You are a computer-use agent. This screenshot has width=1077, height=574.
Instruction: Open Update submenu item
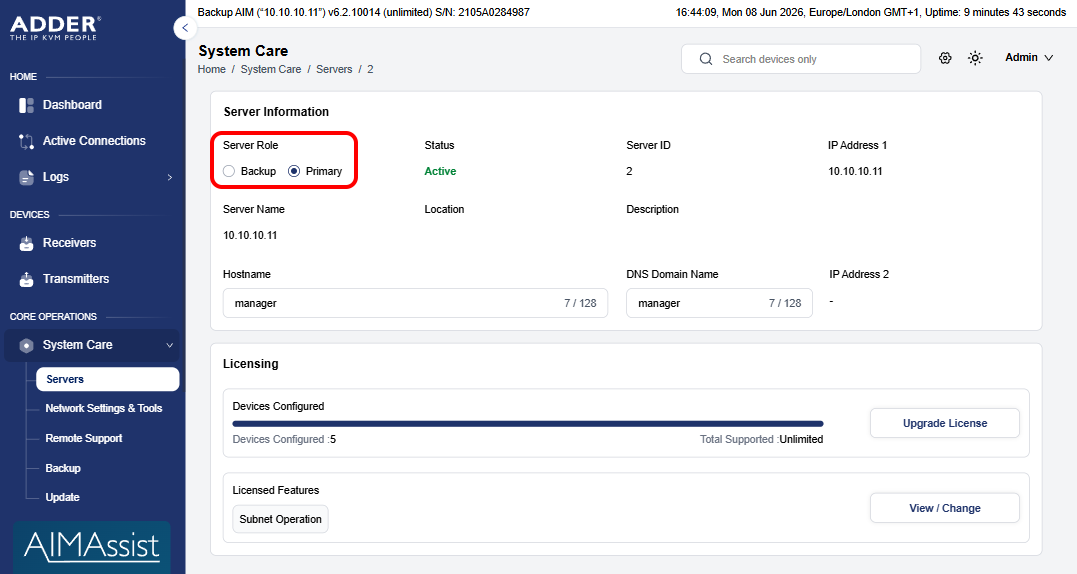(63, 497)
